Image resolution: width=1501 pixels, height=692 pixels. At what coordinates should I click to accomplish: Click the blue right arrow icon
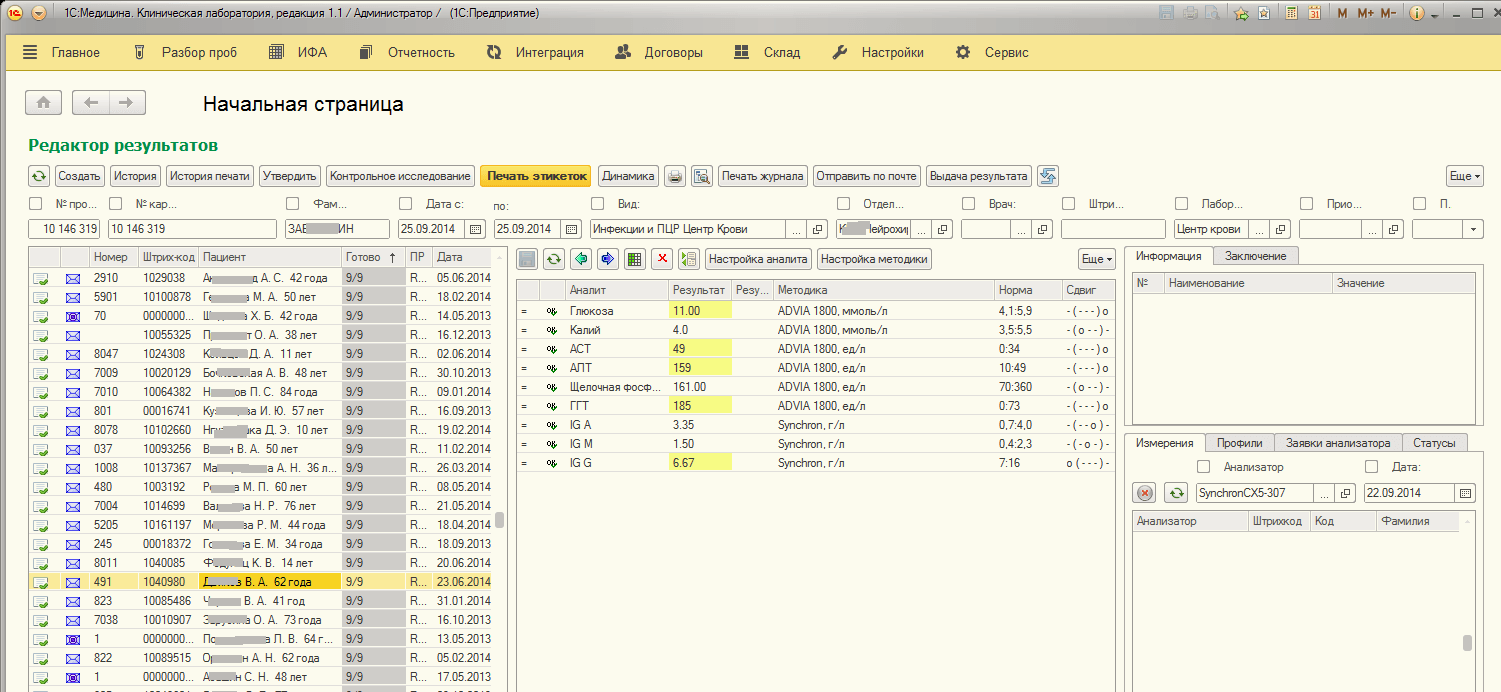pos(607,260)
